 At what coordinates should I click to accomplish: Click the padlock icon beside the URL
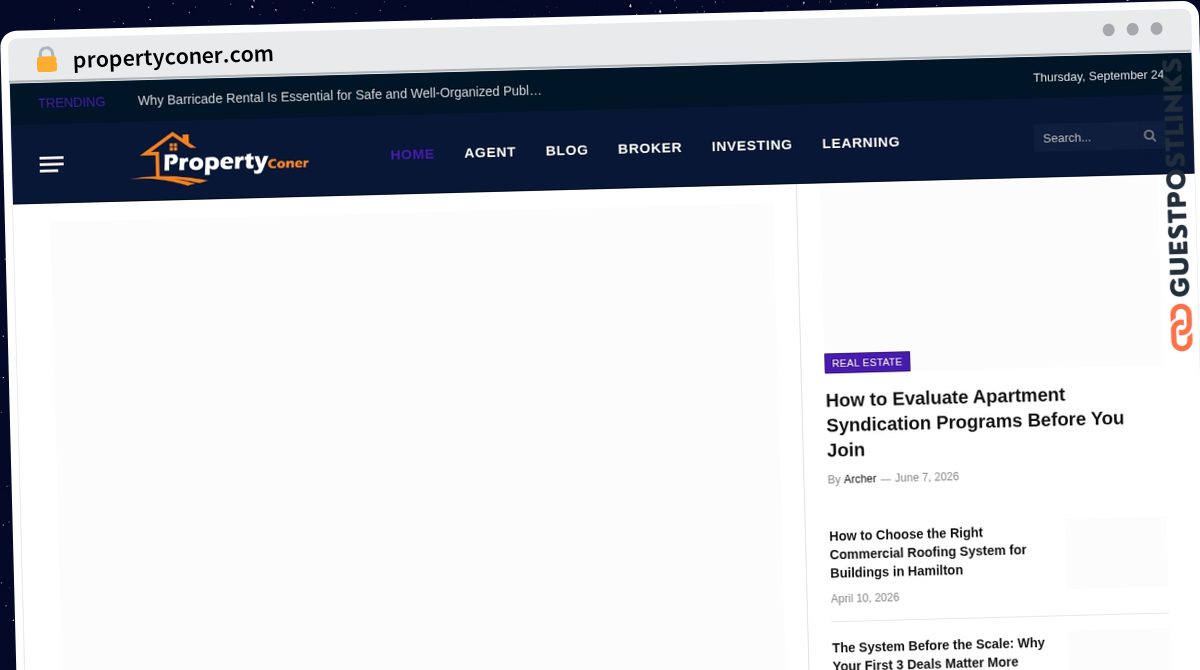[47, 59]
